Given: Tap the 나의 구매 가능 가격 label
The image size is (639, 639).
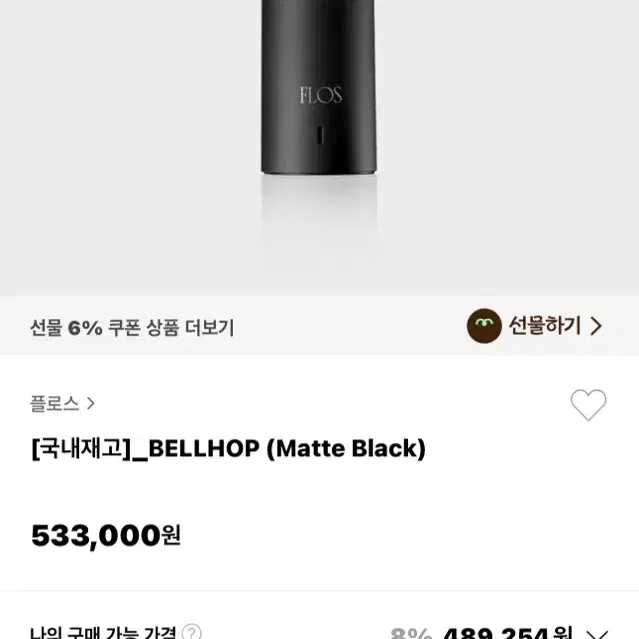Looking at the screenshot, I should (103, 632).
